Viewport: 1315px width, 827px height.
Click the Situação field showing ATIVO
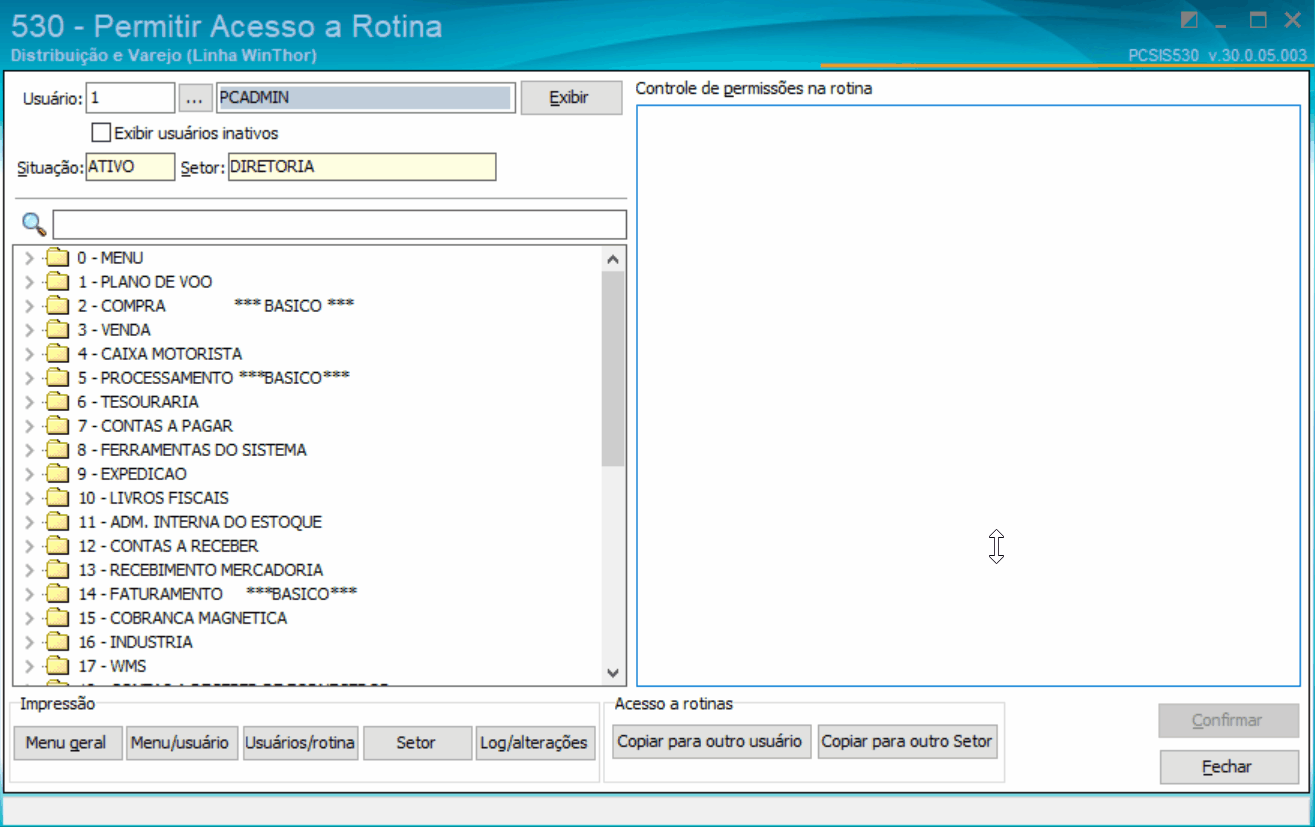130,167
